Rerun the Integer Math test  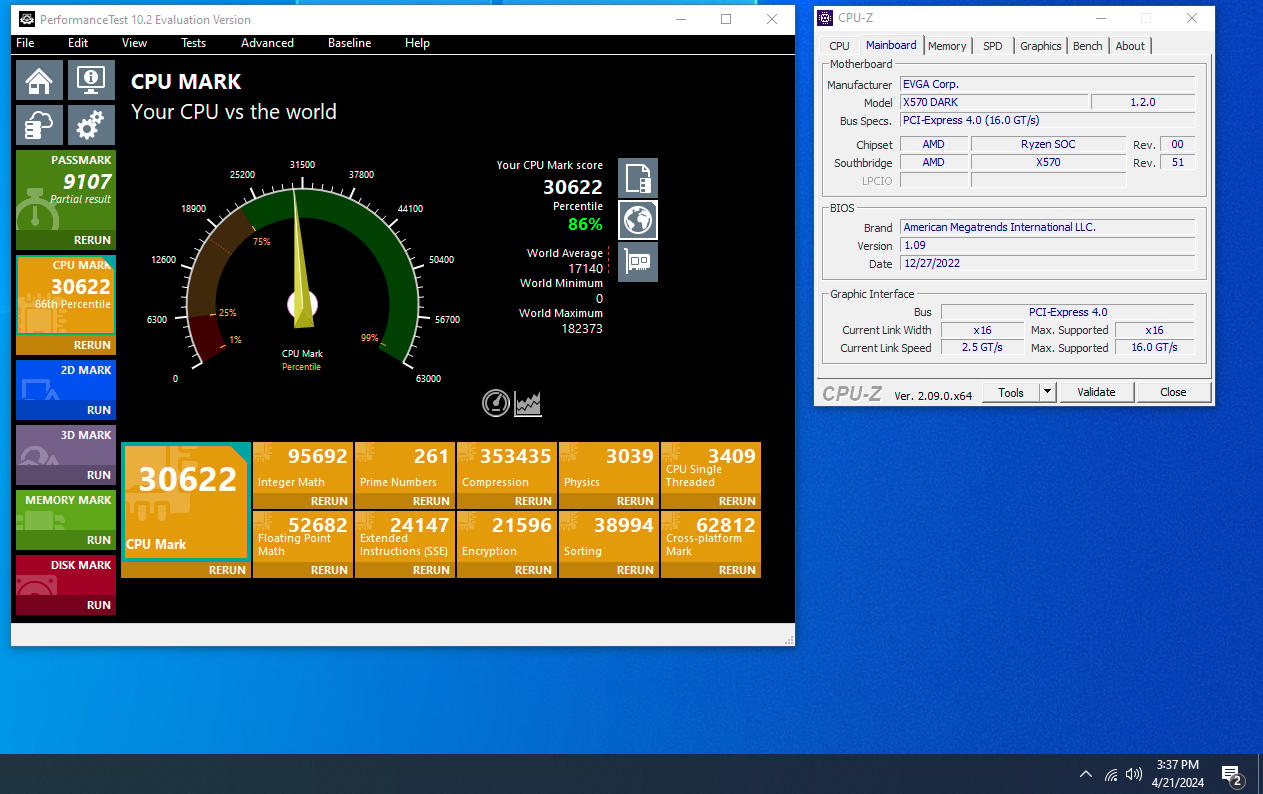tap(329, 501)
